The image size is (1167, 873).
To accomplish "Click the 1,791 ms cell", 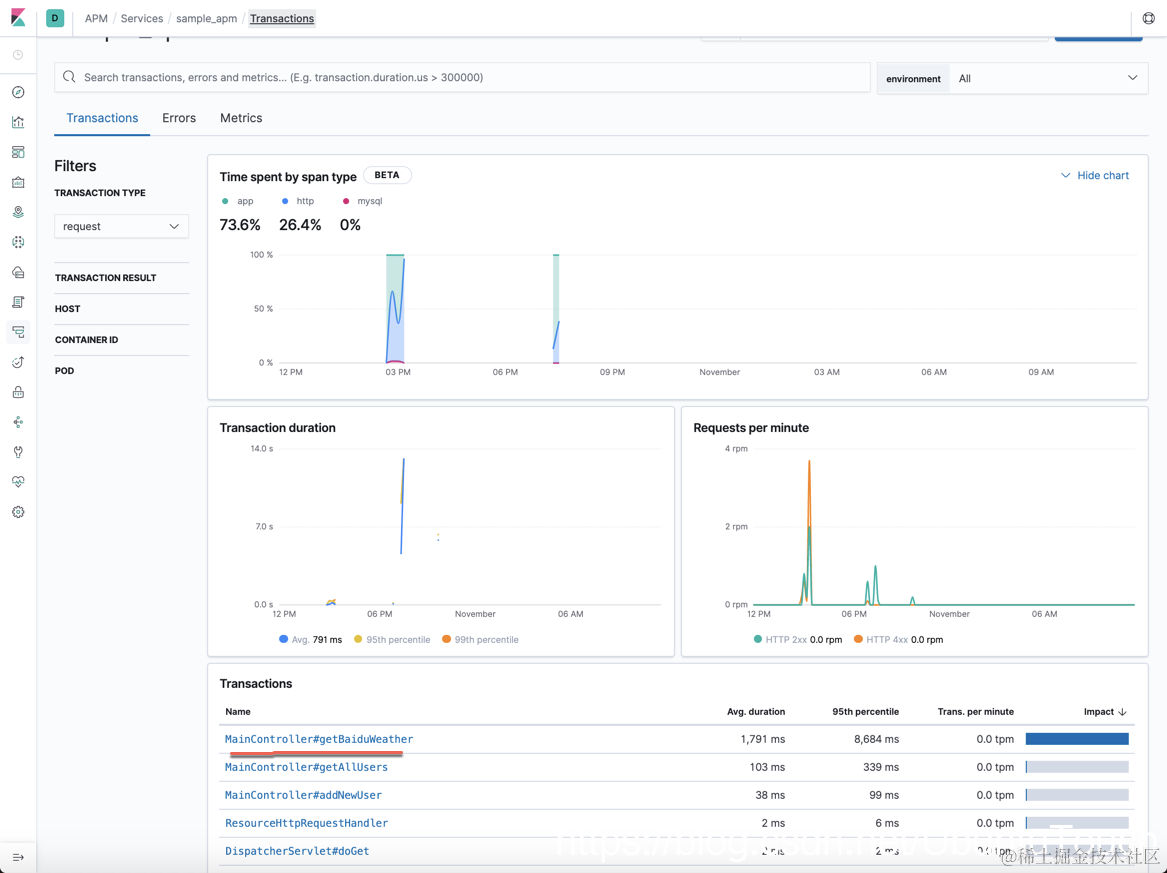I will (x=763, y=739).
